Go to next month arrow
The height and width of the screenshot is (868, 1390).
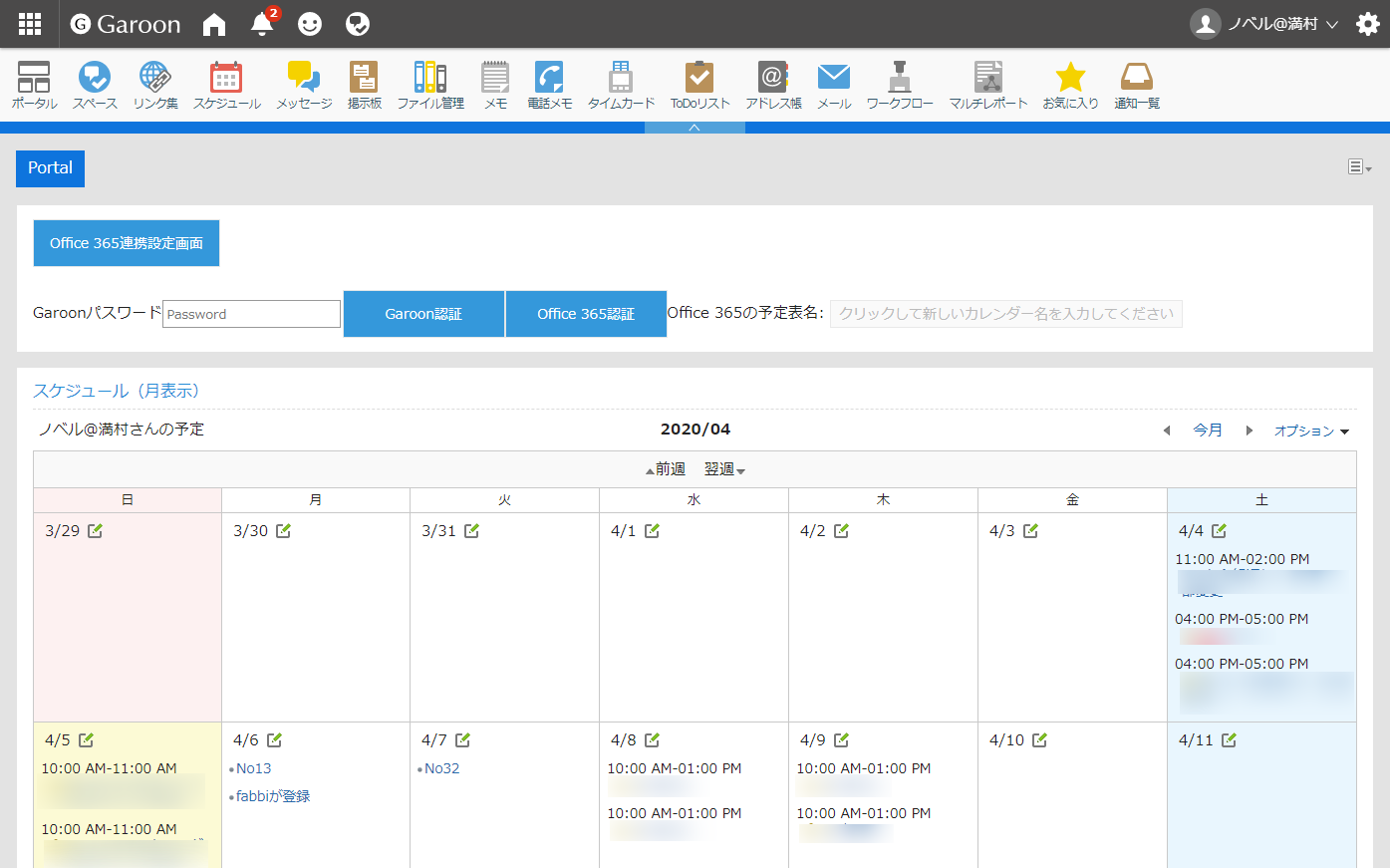(1249, 431)
